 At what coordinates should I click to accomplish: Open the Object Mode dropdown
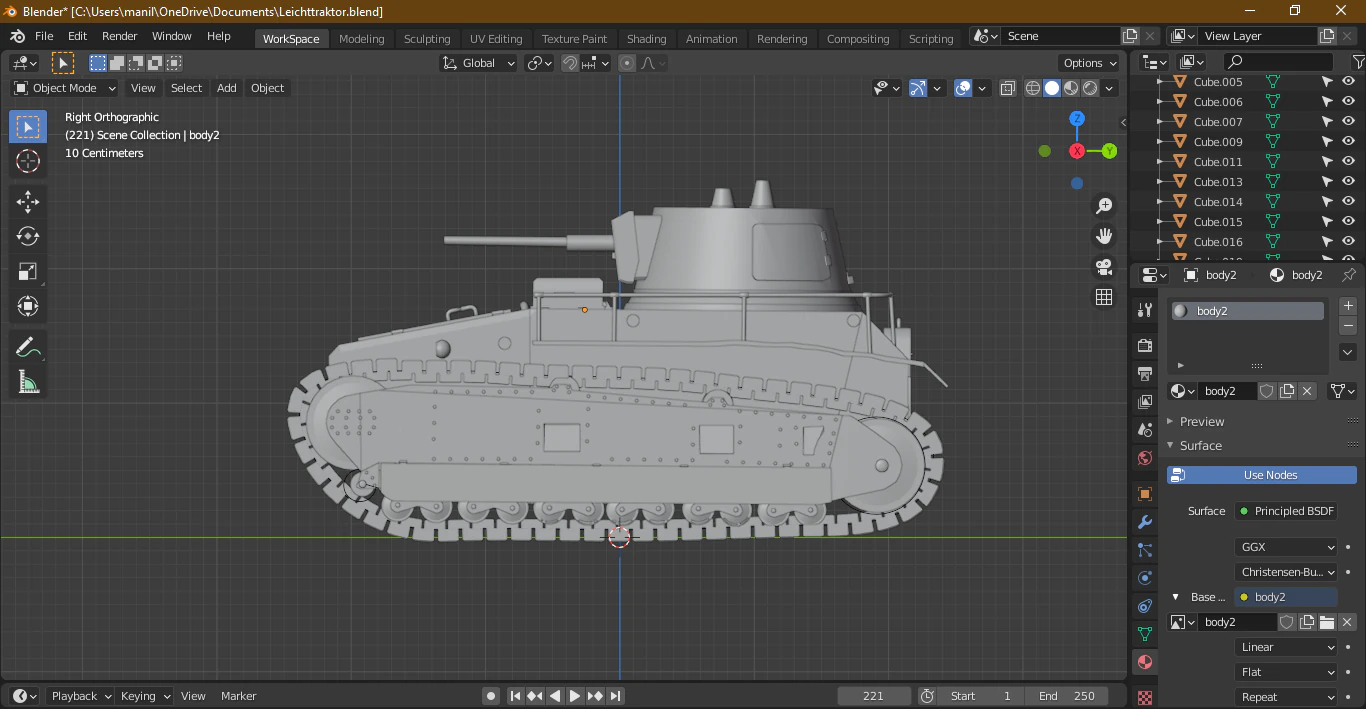(65, 88)
